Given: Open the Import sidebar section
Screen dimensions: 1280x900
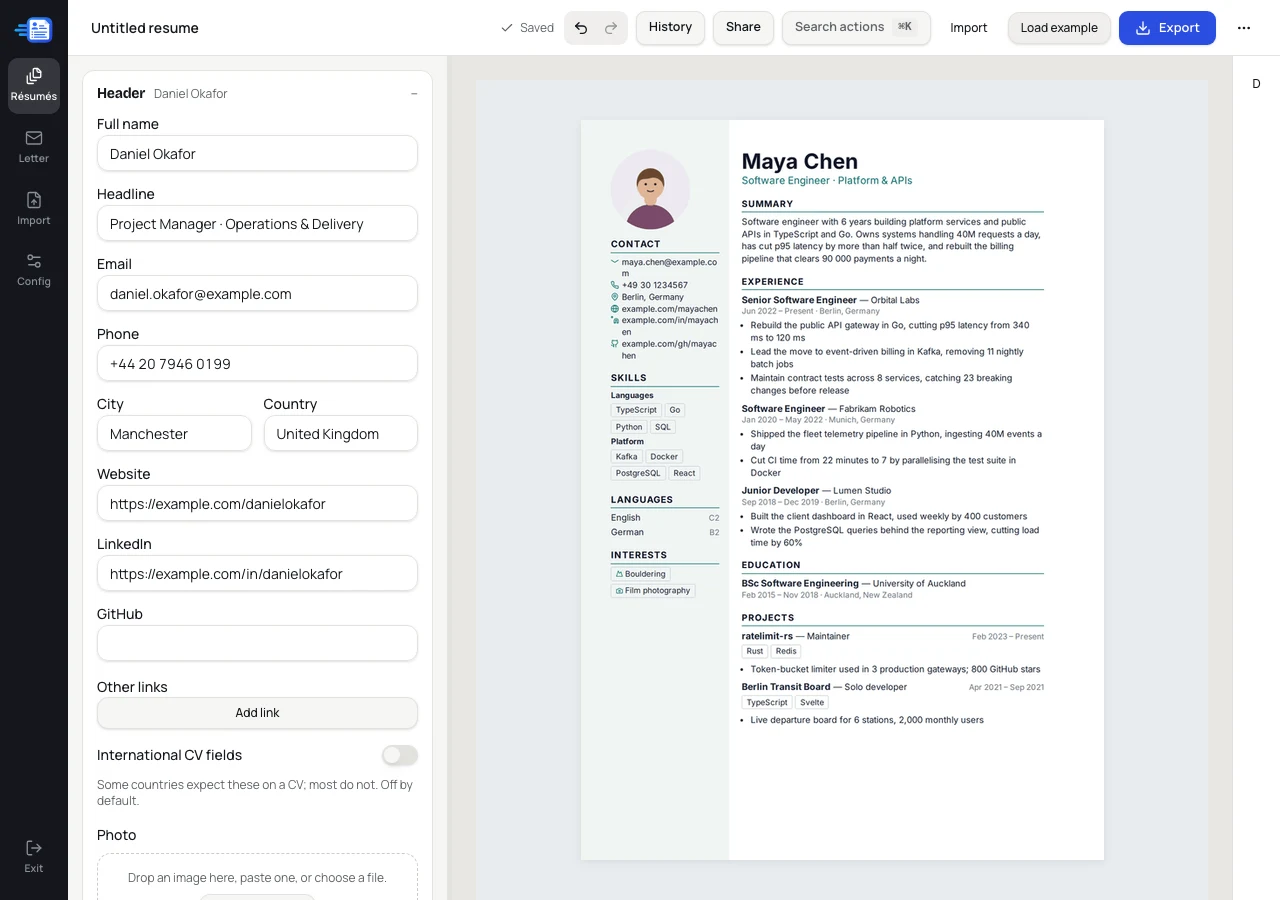Looking at the screenshot, I should (x=34, y=209).
